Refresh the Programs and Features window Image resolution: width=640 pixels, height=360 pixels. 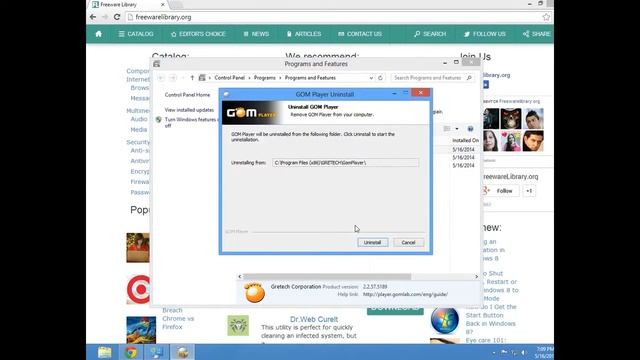tap(380, 78)
